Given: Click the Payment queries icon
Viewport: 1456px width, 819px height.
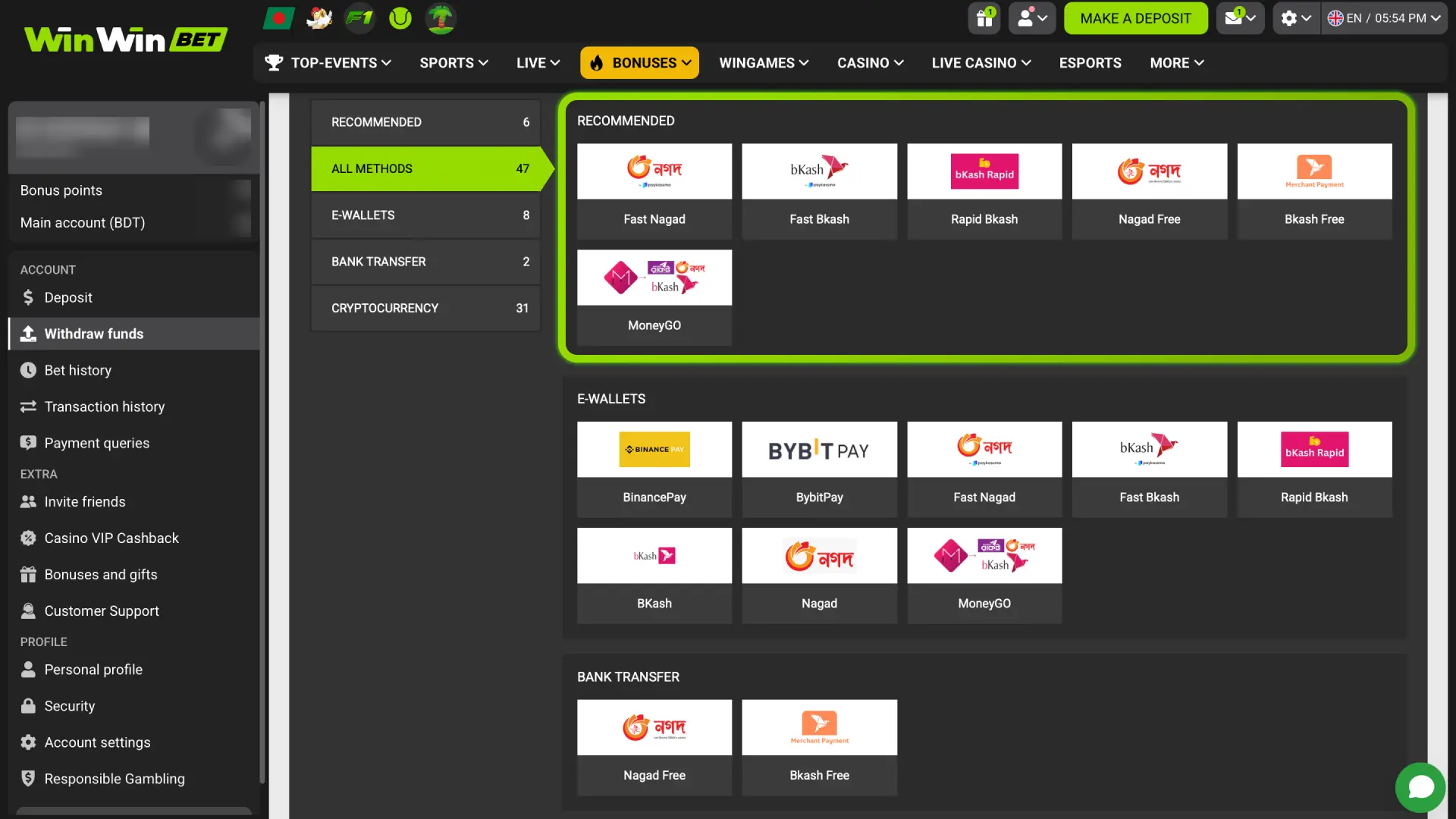Looking at the screenshot, I should pyautogui.click(x=28, y=443).
